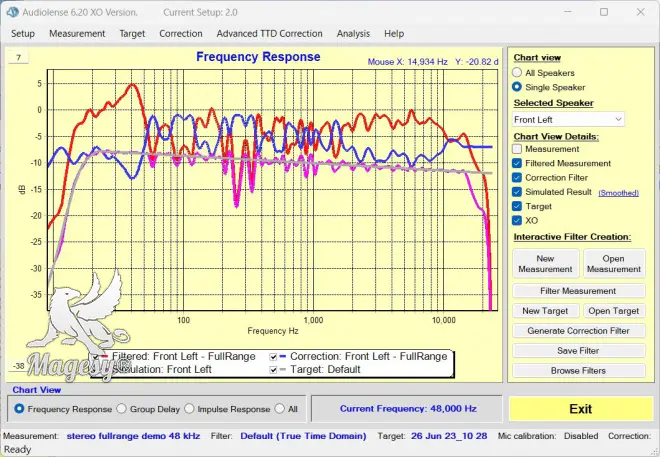The image size is (660, 457).
Task: Select the All Speakers radio button
Action: click(517, 72)
